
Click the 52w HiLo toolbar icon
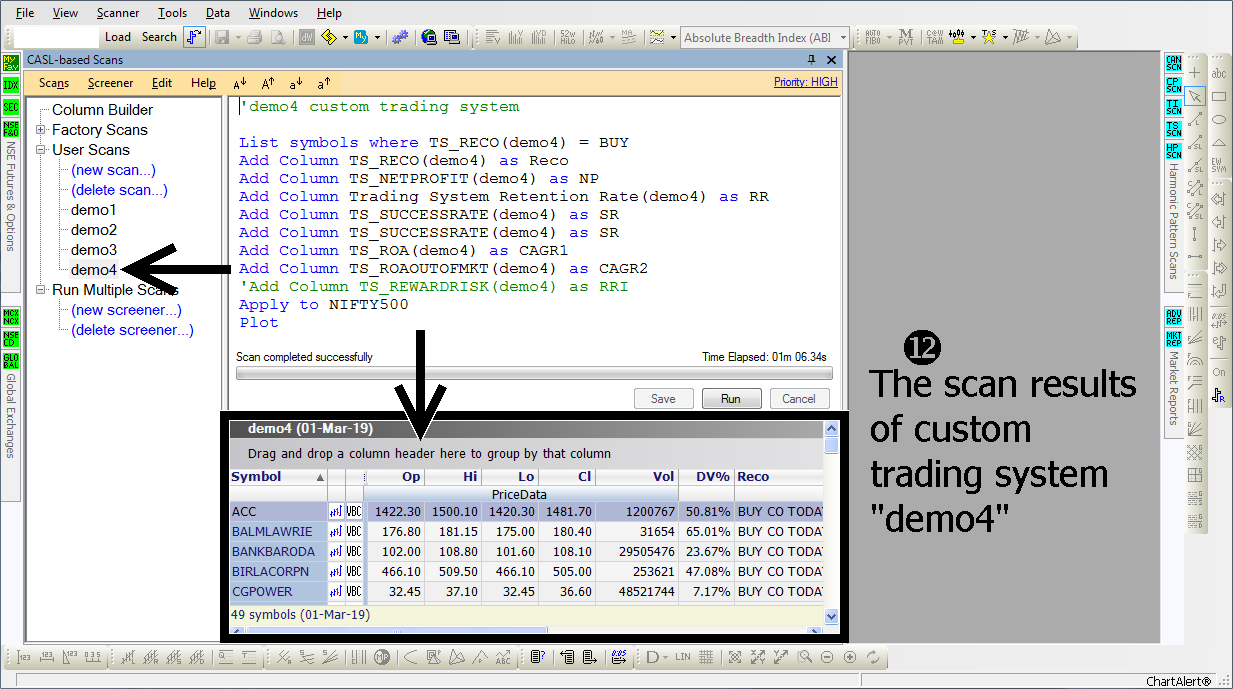click(569, 37)
